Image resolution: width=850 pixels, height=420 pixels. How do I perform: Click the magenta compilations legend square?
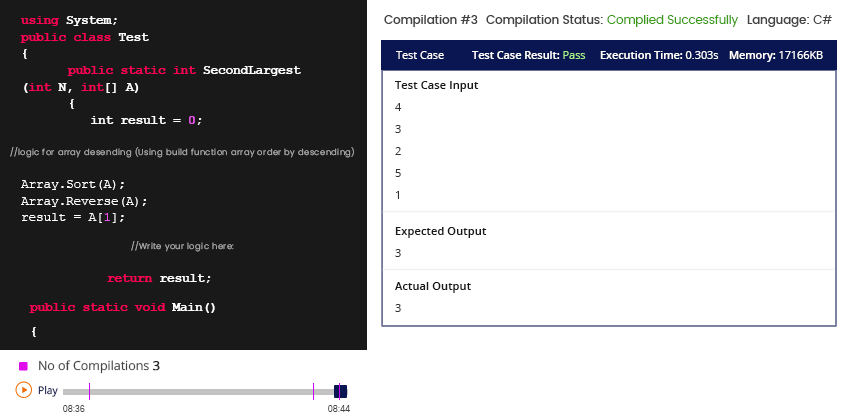[23, 366]
